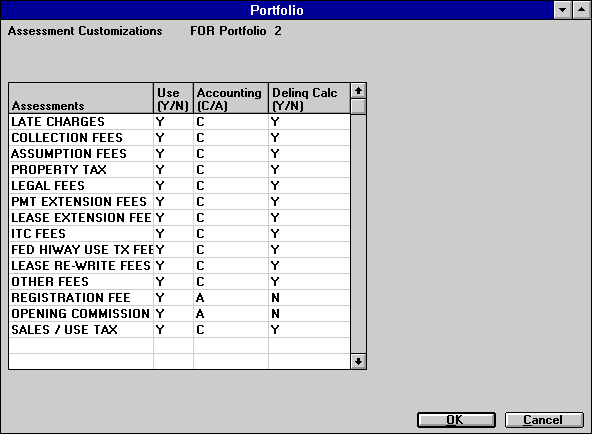This screenshot has width=592, height=434.
Task: Cancel the Assessment Customizations dialog
Action: click(x=544, y=420)
